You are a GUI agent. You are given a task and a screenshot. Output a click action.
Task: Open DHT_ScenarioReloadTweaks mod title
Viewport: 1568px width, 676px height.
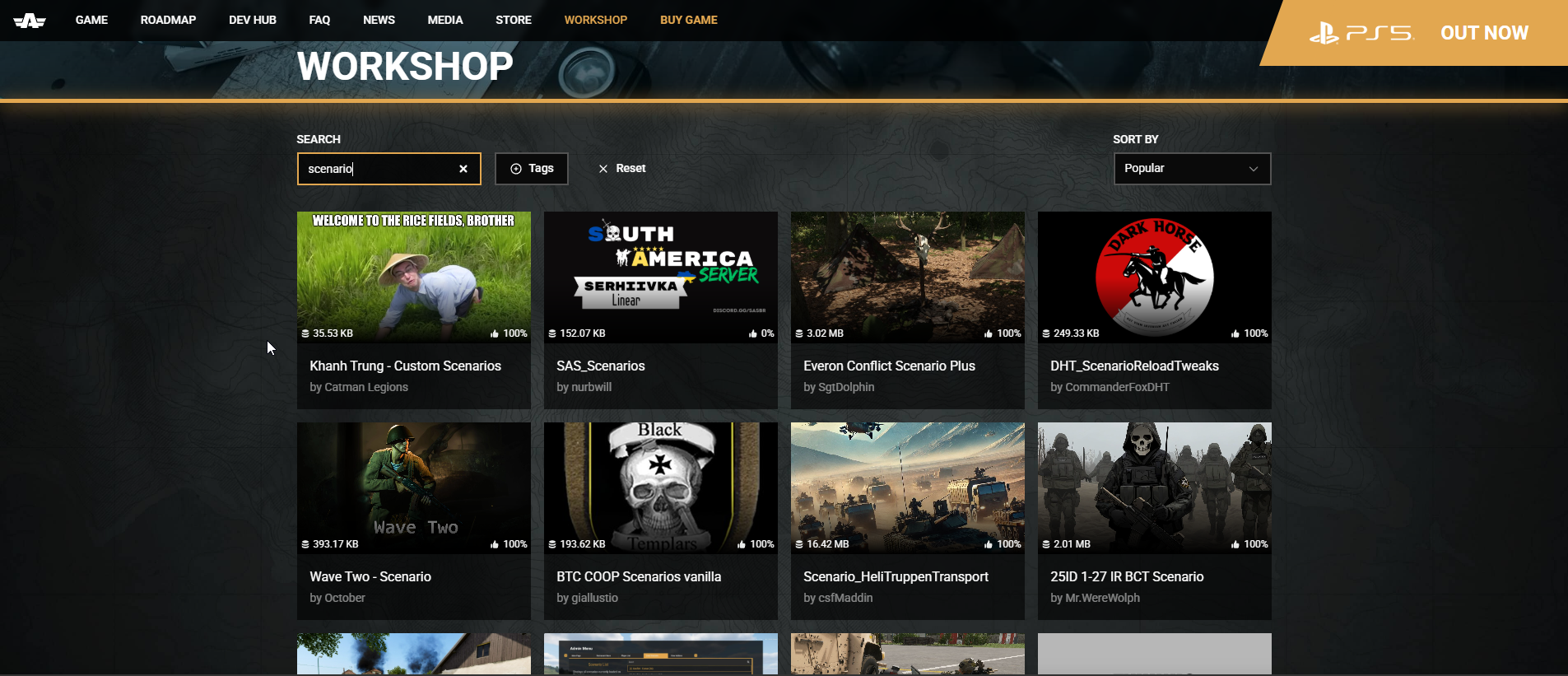click(x=1134, y=366)
